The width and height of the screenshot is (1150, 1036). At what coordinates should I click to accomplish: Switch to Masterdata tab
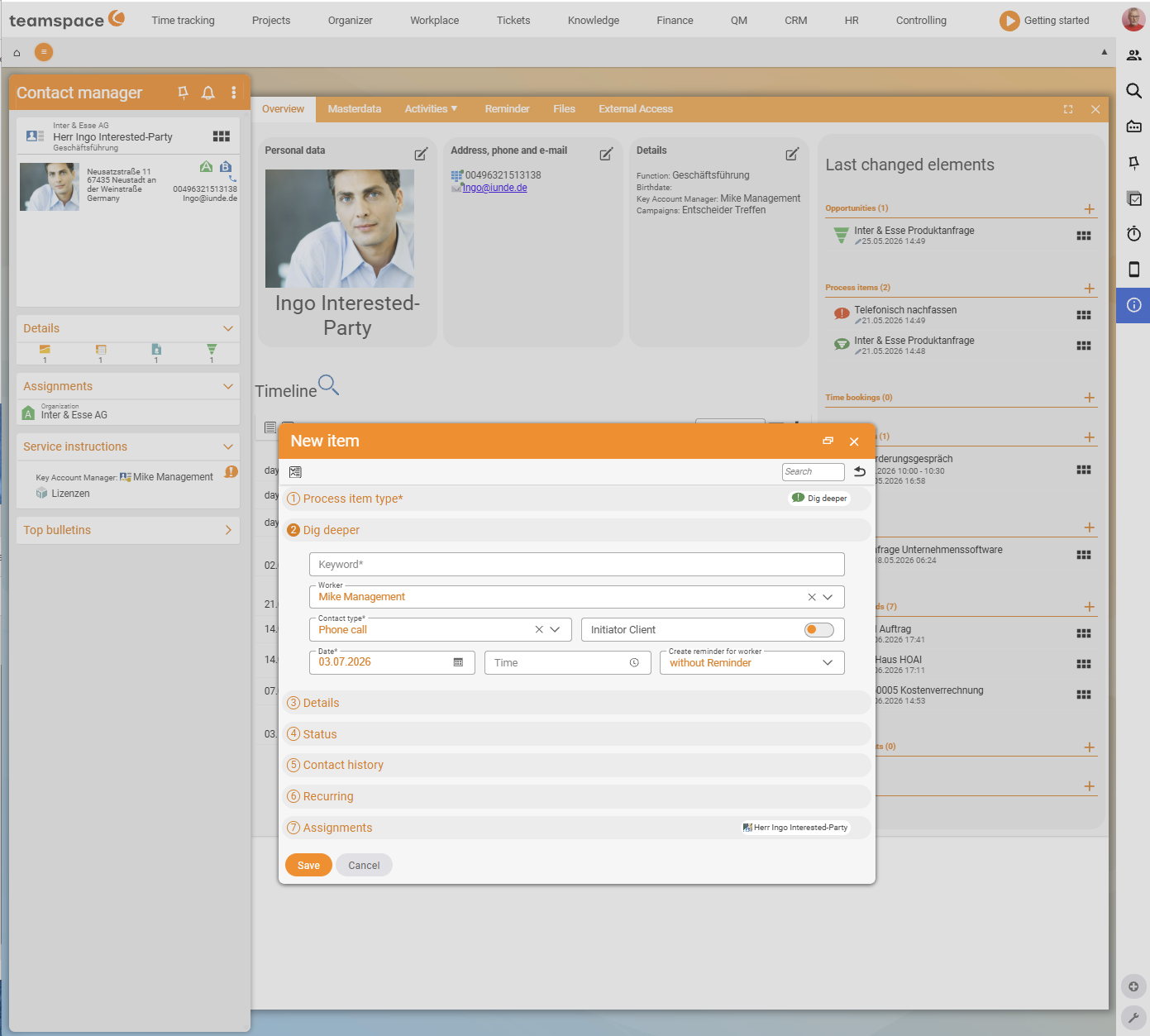[355, 109]
